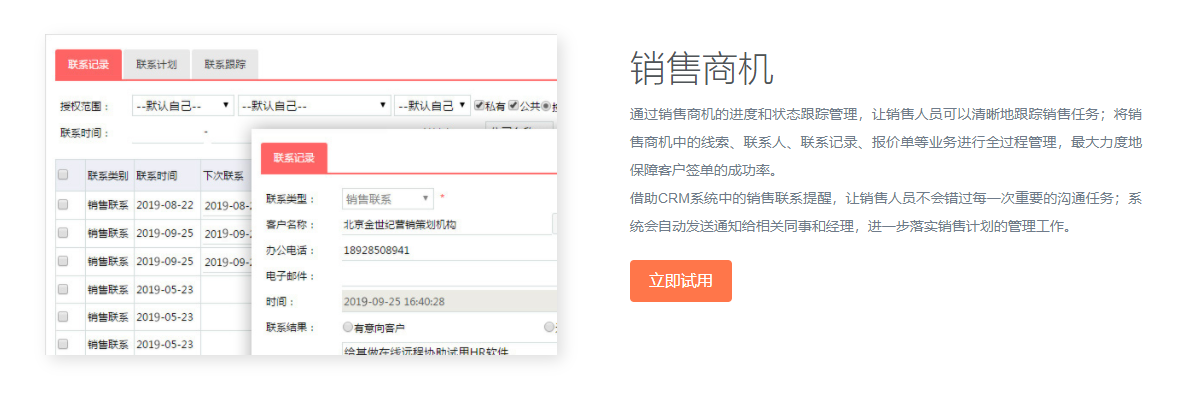Click the 2019-08-22 date cell
Image resolution: width=1183 pixels, height=393 pixels.
coord(164,204)
